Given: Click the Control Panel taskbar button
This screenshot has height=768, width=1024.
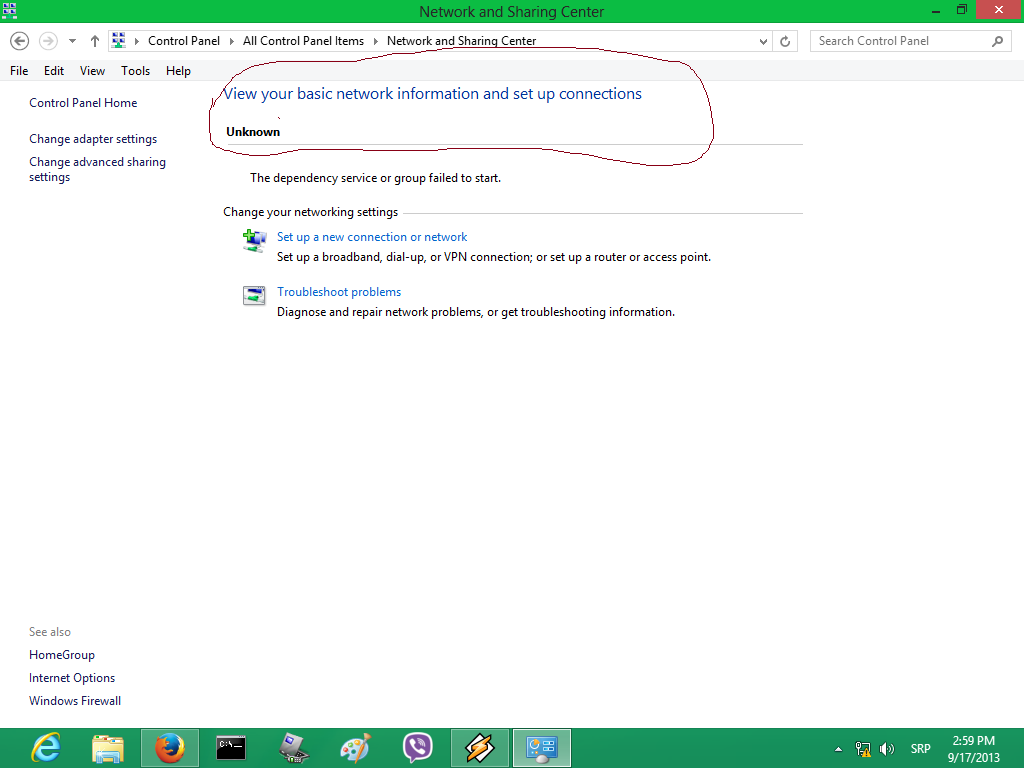Looking at the screenshot, I should coord(541,748).
